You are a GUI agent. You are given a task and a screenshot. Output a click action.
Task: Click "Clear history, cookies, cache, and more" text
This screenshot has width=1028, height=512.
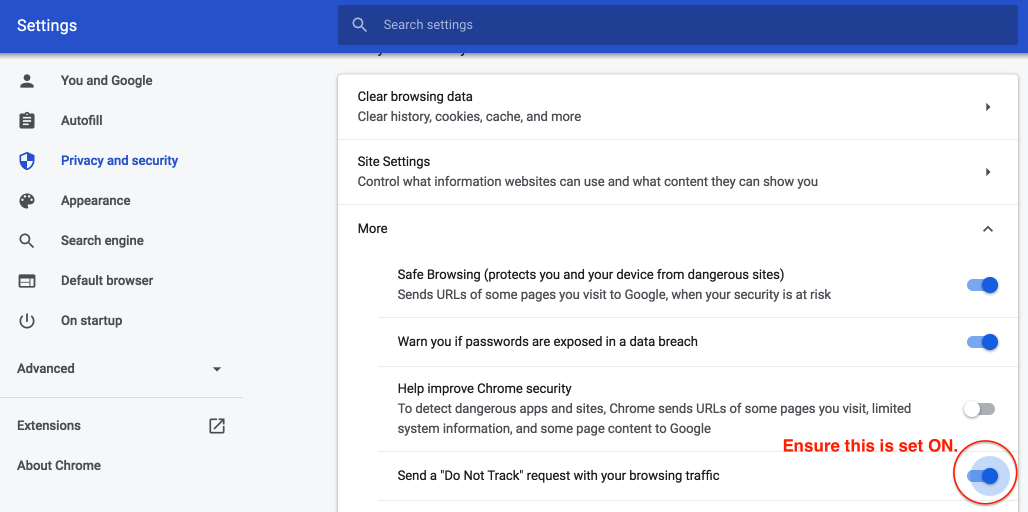click(x=469, y=117)
